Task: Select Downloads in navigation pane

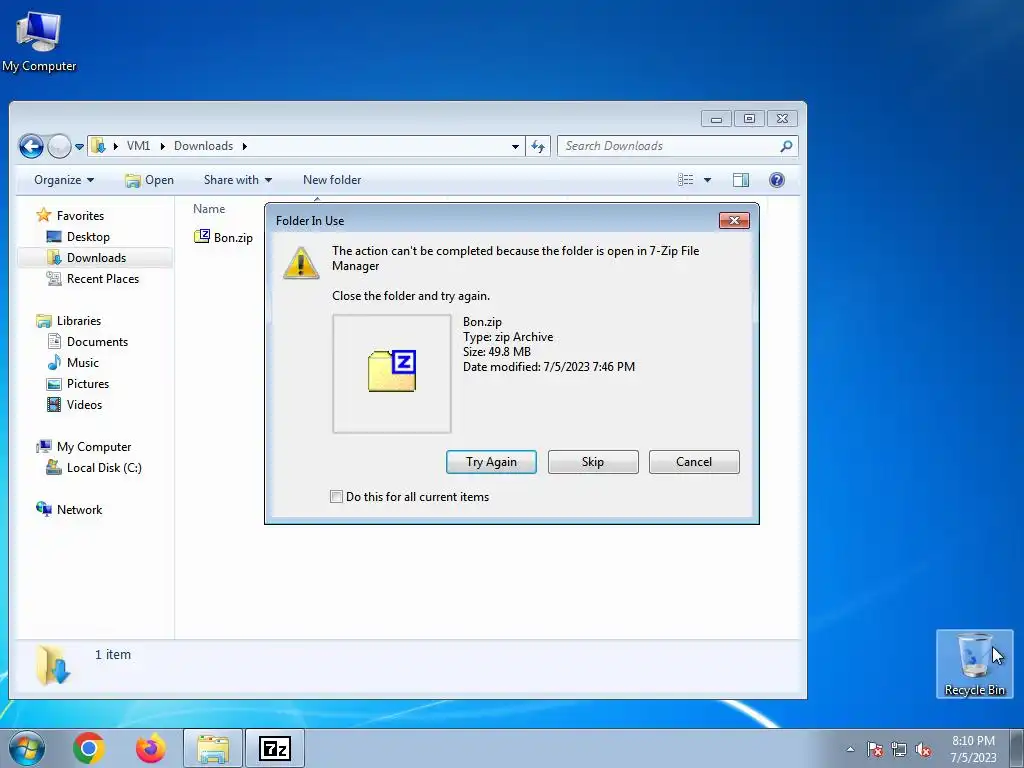Action: tap(96, 257)
